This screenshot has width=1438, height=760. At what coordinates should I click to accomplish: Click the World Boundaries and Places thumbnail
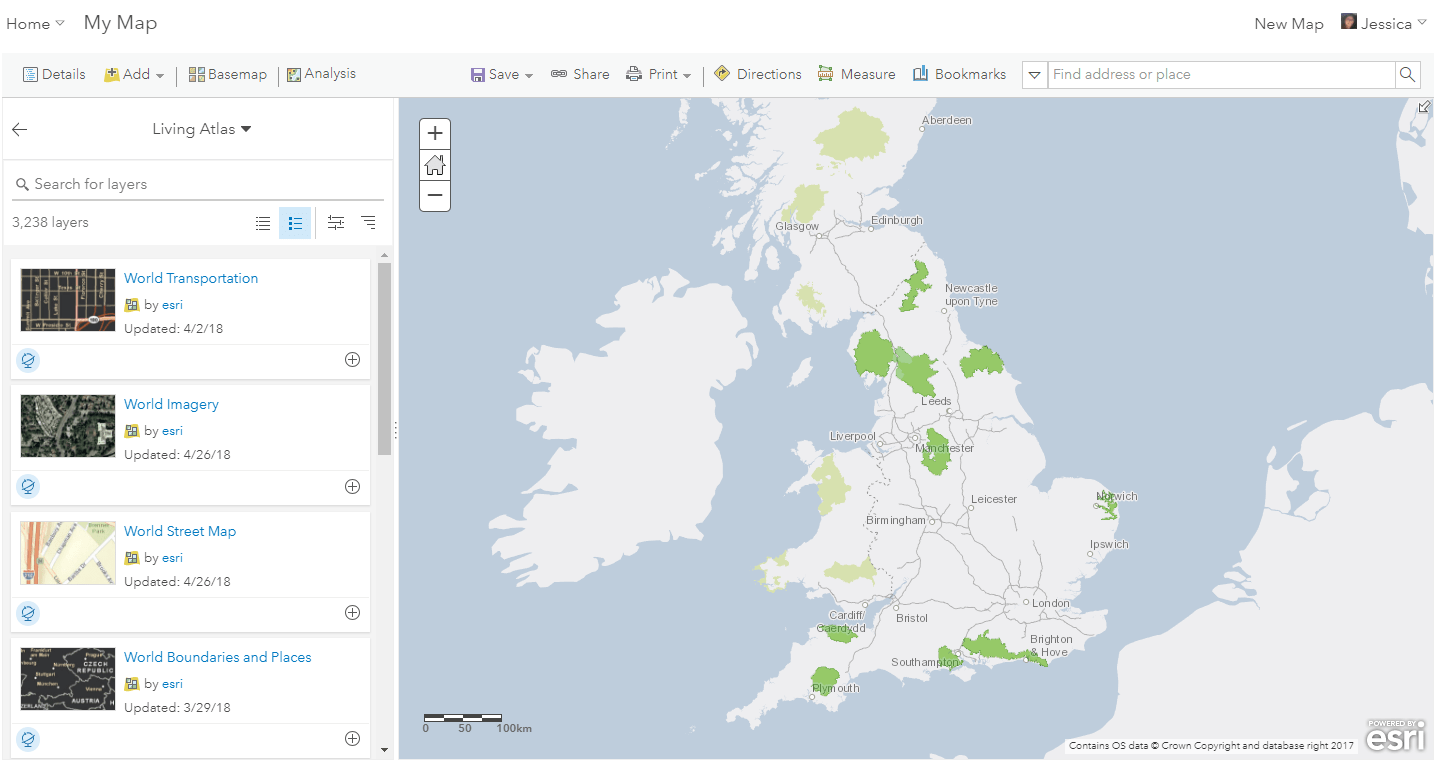[67, 679]
